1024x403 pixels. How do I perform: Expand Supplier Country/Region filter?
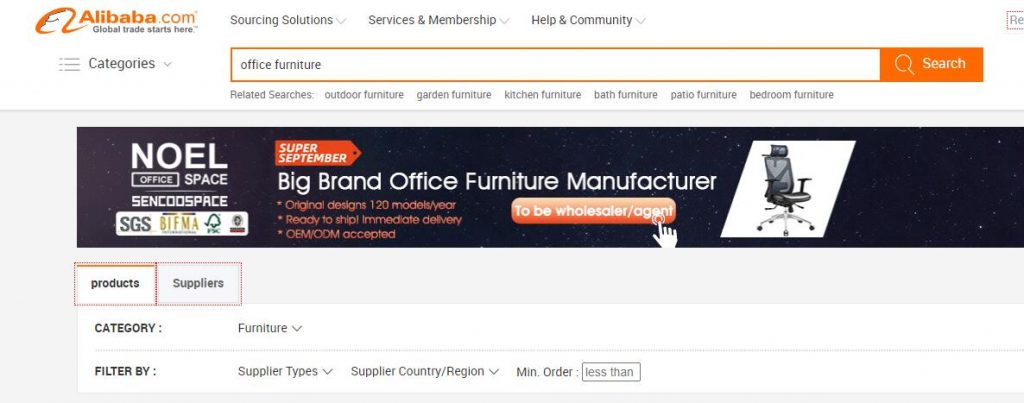[424, 371]
